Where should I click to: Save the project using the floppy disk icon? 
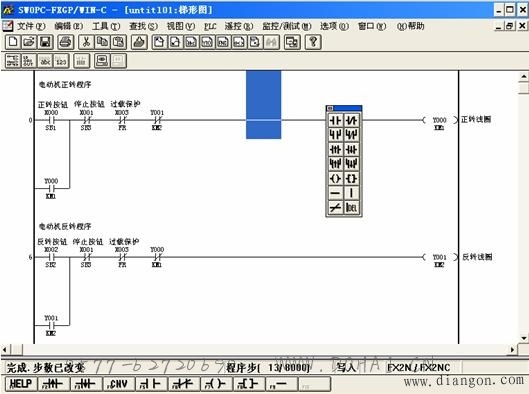click(45, 42)
